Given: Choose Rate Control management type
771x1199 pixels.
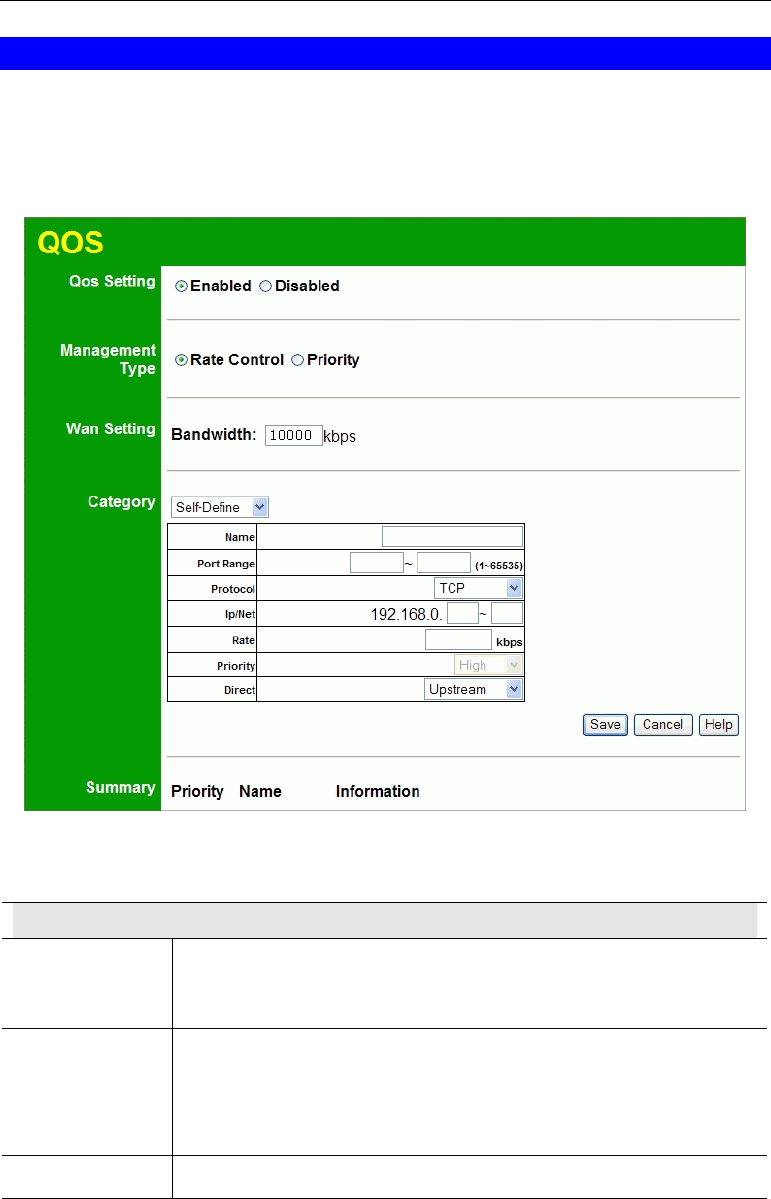Looking at the screenshot, I should 181,360.
